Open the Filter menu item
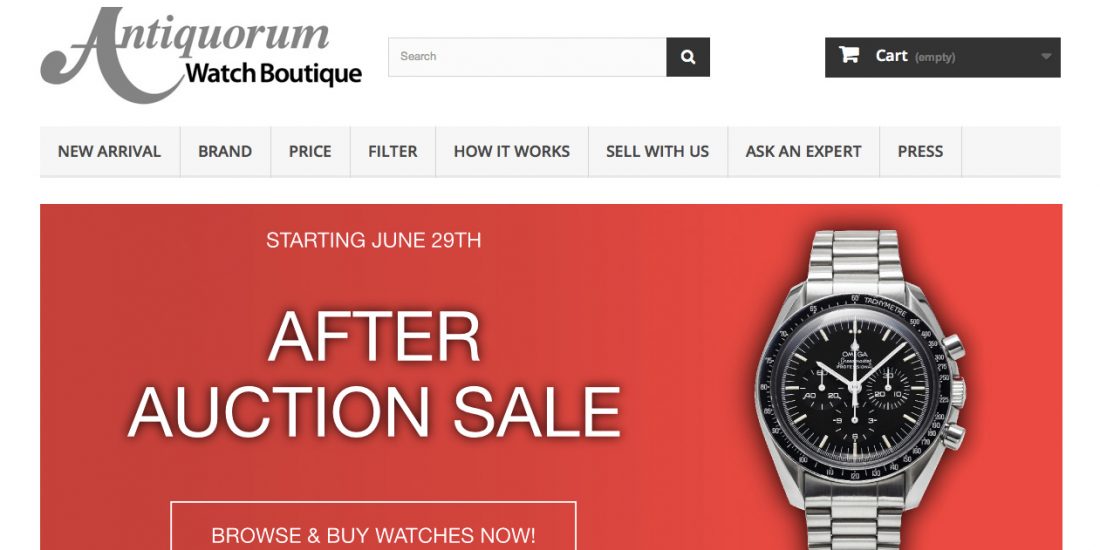The height and width of the screenshot is (550, 1100). coord(393,152)
